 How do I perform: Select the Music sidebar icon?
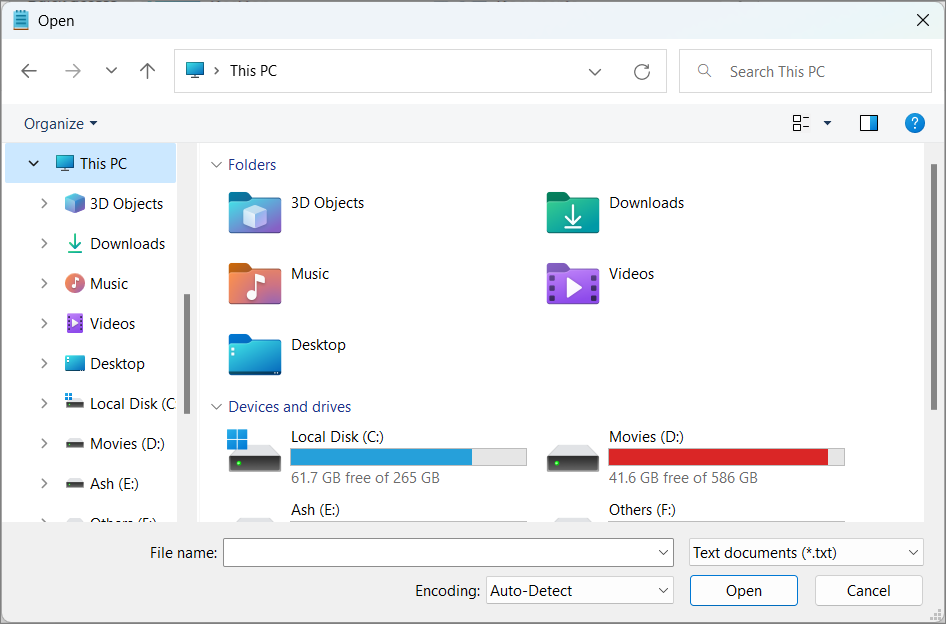tap(75, 283)
